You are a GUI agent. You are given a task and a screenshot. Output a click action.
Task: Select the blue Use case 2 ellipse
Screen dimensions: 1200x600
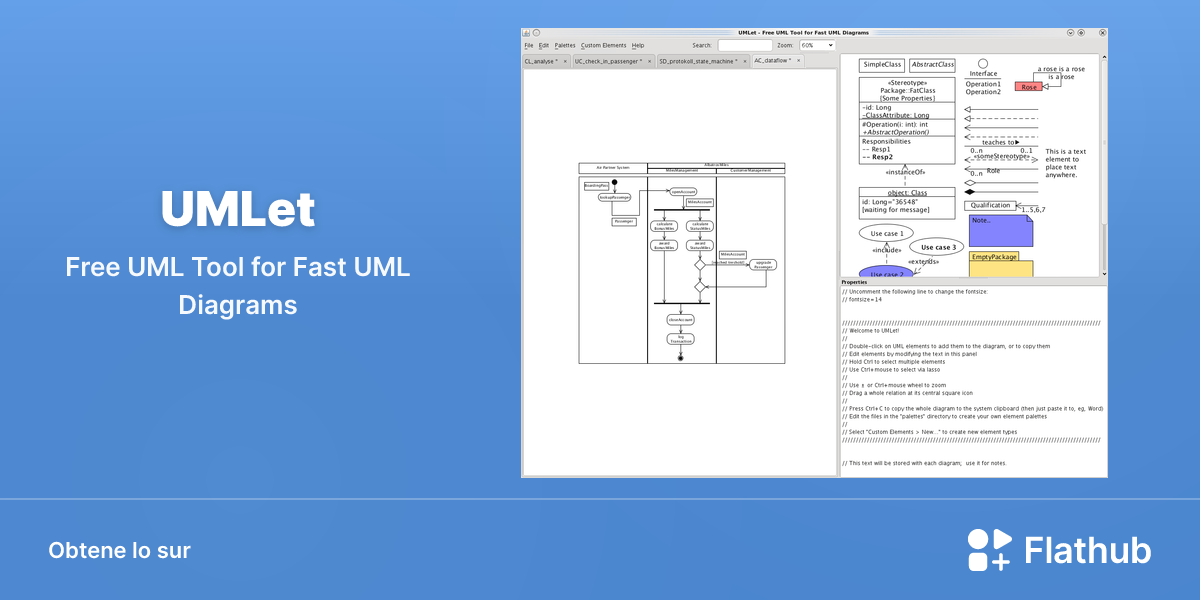pyautogui.click(x=886, y=272)
